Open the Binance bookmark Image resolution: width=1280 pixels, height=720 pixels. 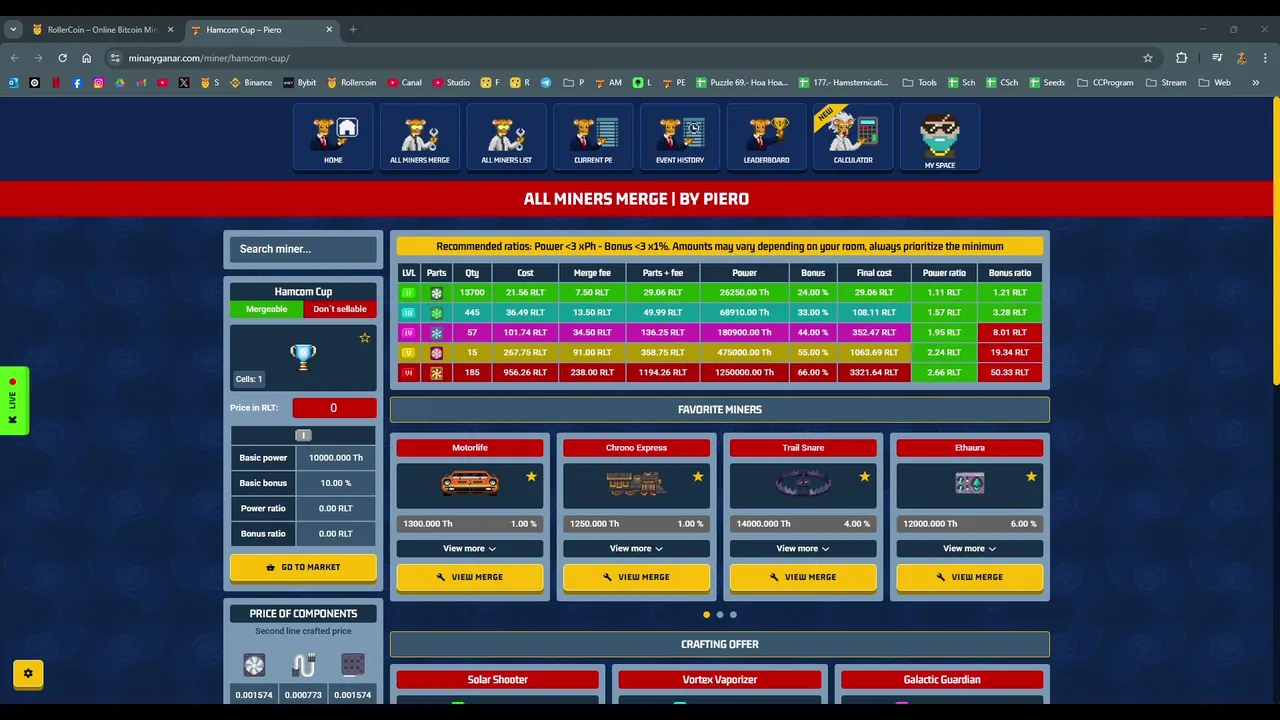point(251,83)
